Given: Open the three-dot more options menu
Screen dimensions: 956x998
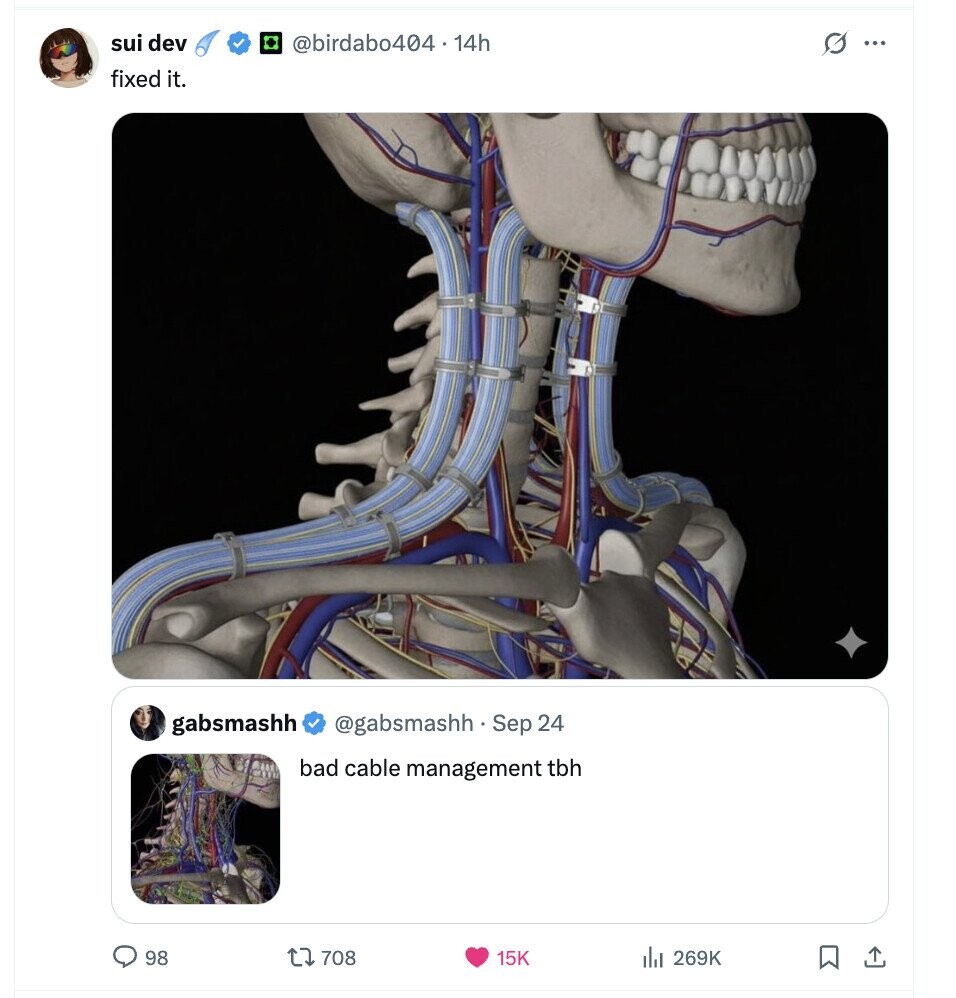Looking at the screenshot, I should click(x=875, y=44).
